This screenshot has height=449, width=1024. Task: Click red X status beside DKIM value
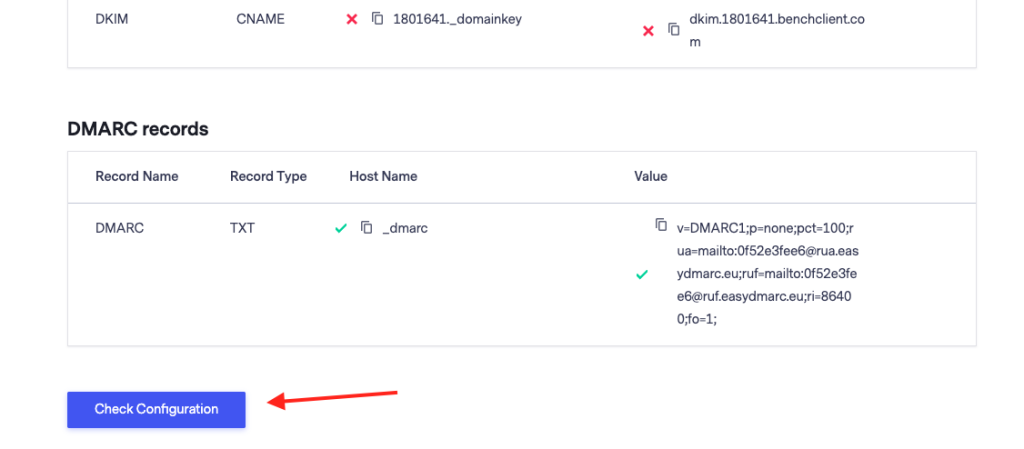(648, 31)
